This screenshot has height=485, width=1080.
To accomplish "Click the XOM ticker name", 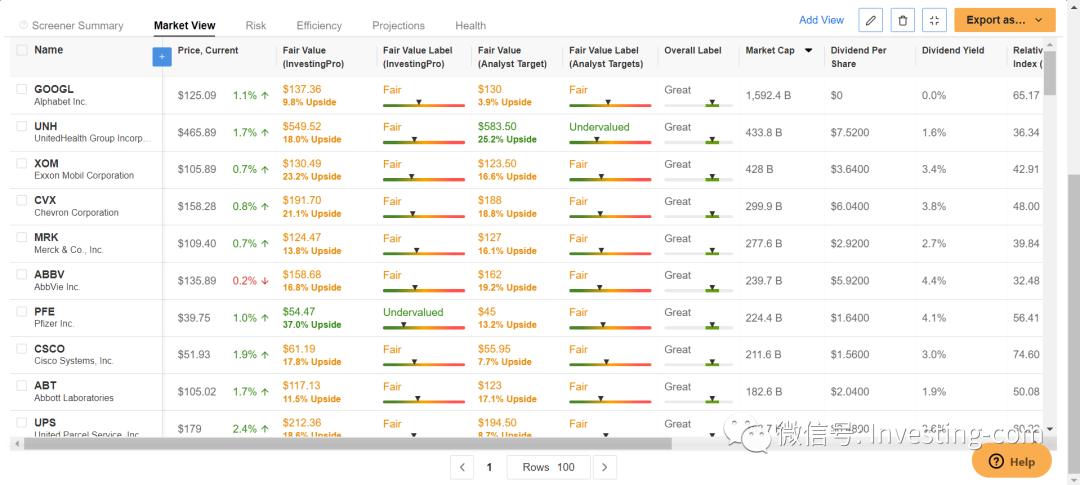I will [46, 164].
